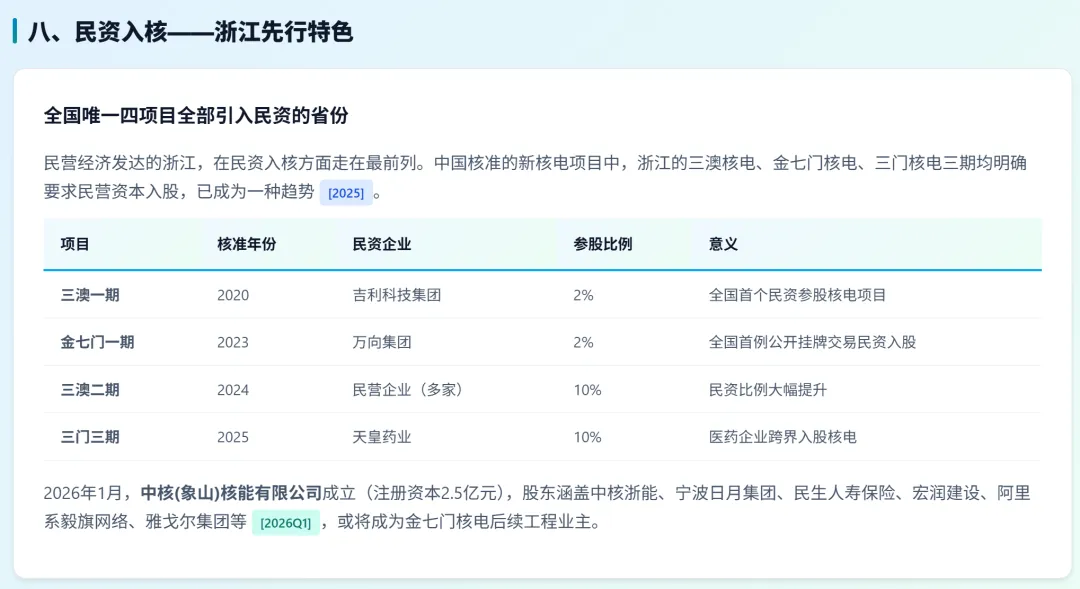Select the 核准年份 column header
The image size is (1080, 589).
247,244
